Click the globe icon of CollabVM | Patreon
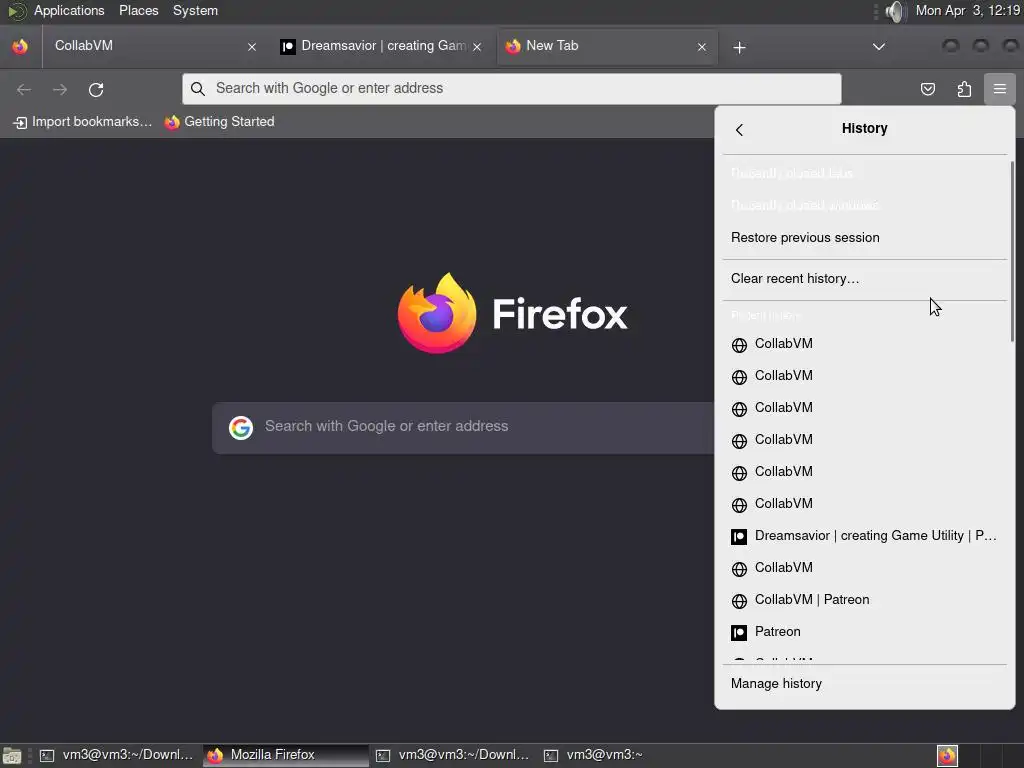 click(739, 601)
